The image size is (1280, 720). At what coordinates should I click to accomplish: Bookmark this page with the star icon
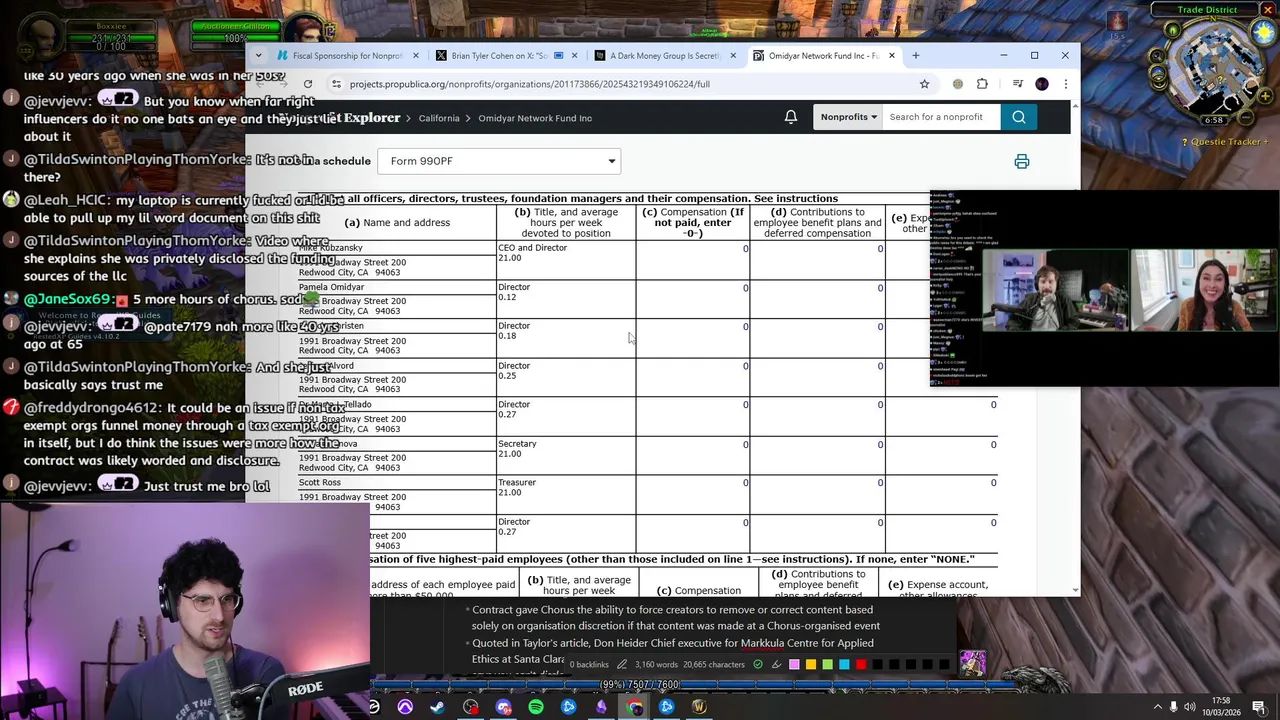pos(924,84)
